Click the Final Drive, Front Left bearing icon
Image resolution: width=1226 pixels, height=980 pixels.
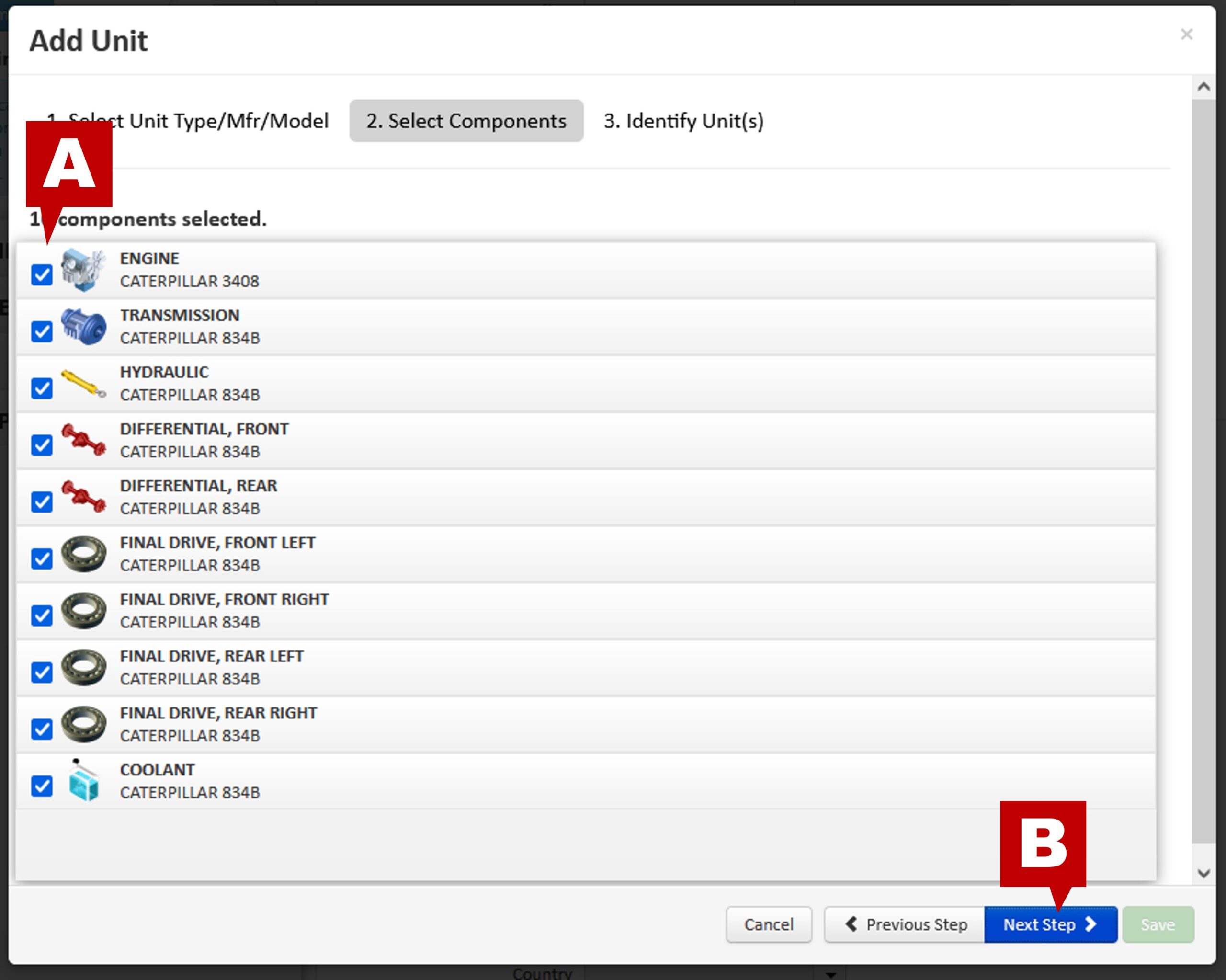pos(83,554)
